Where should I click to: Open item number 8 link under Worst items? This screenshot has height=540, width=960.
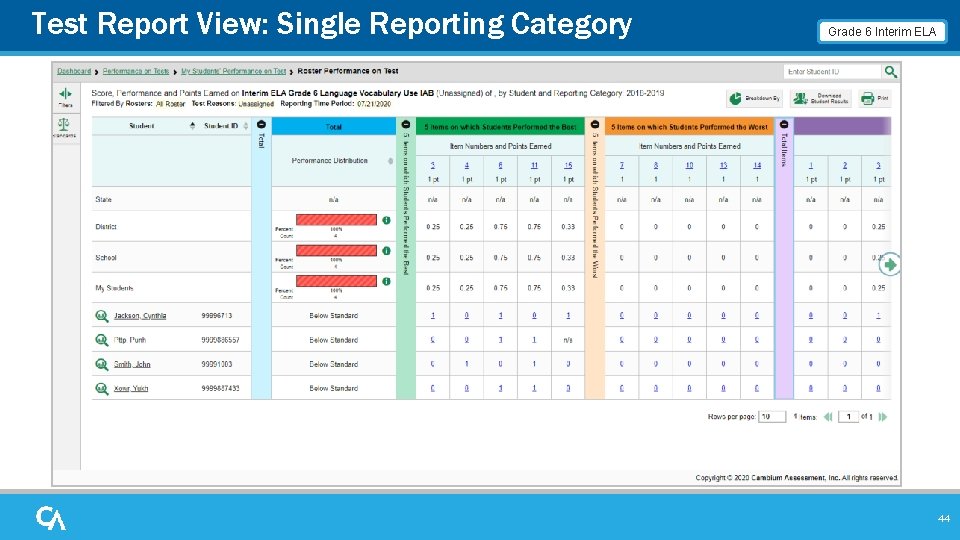click(656, 165)
